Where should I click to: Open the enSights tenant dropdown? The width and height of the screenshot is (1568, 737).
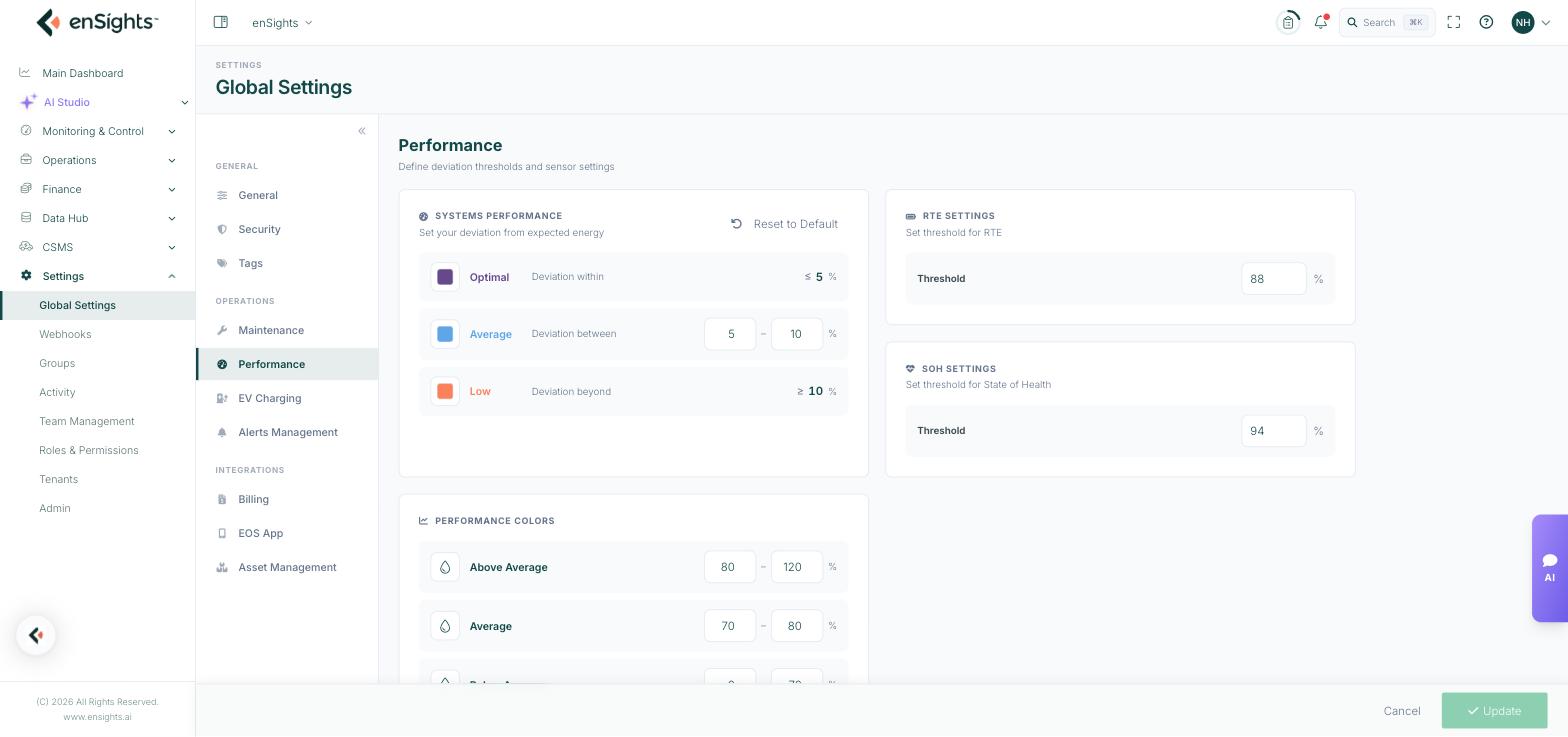coord(282,22)
